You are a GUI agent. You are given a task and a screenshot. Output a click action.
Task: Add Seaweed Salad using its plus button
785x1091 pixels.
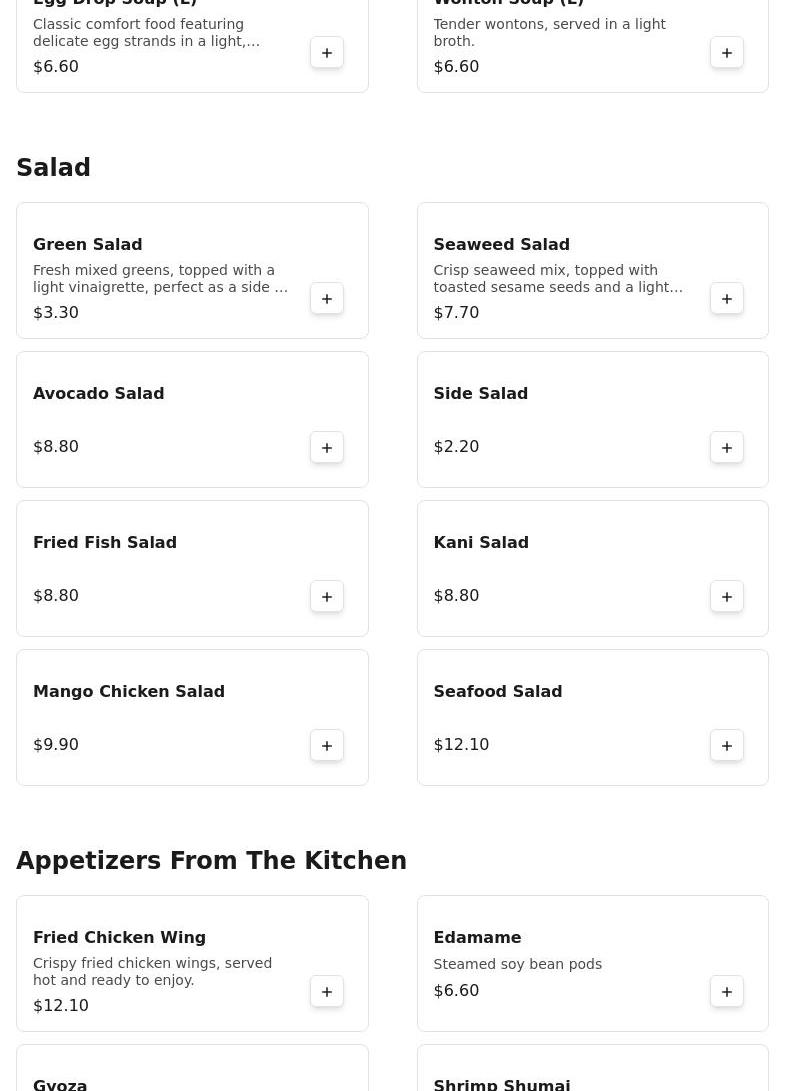tap(727, 298)
